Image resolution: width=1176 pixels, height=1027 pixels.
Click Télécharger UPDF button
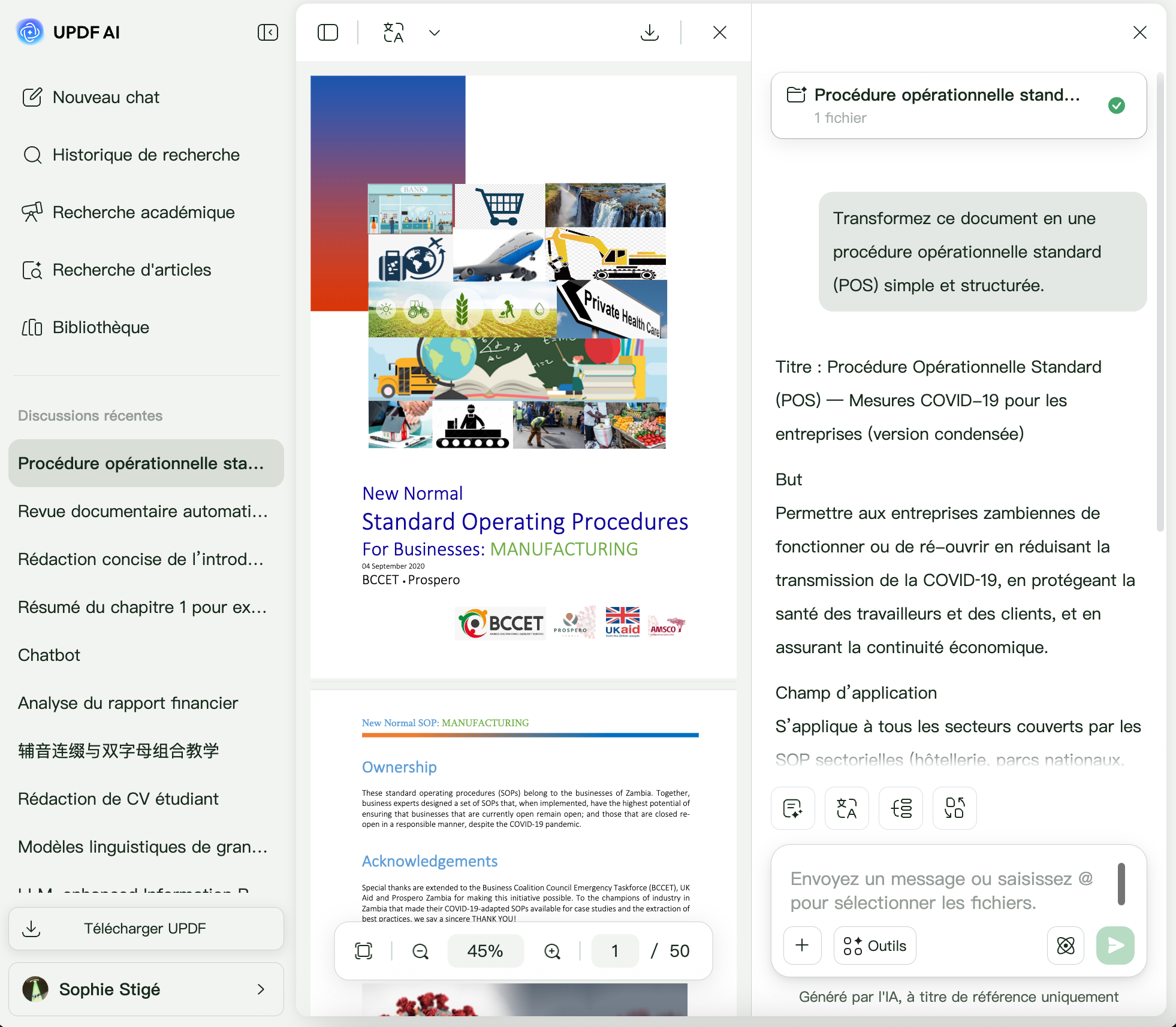point(146,928)
